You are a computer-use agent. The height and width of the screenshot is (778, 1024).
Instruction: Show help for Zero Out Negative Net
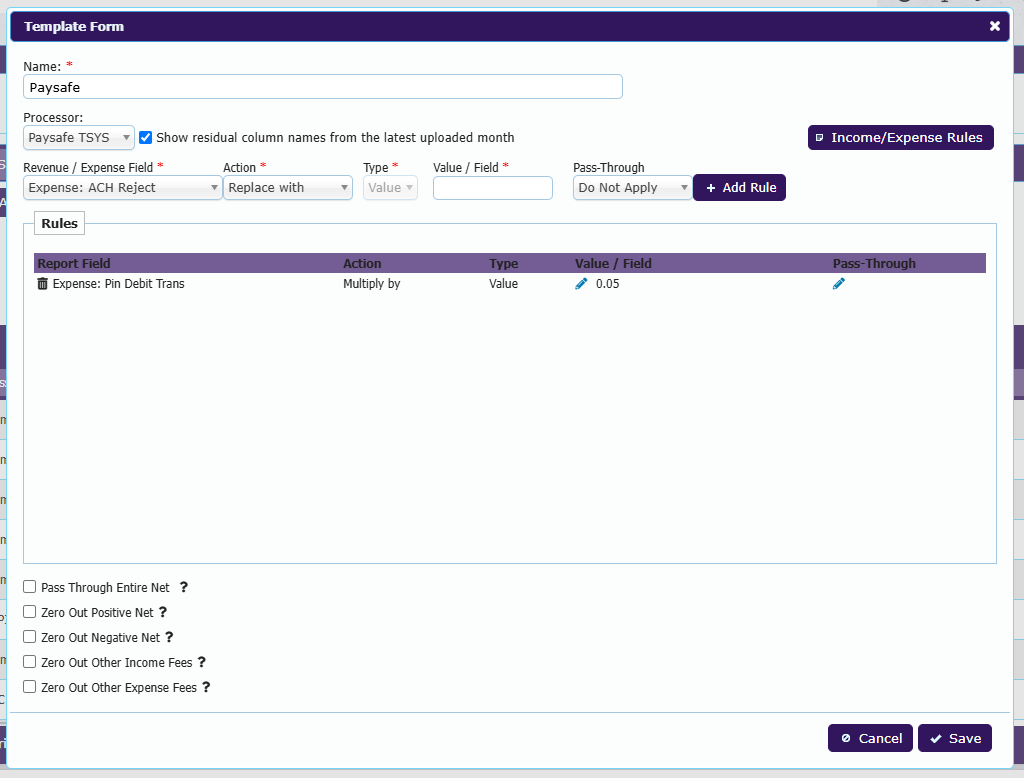[168, 637]
